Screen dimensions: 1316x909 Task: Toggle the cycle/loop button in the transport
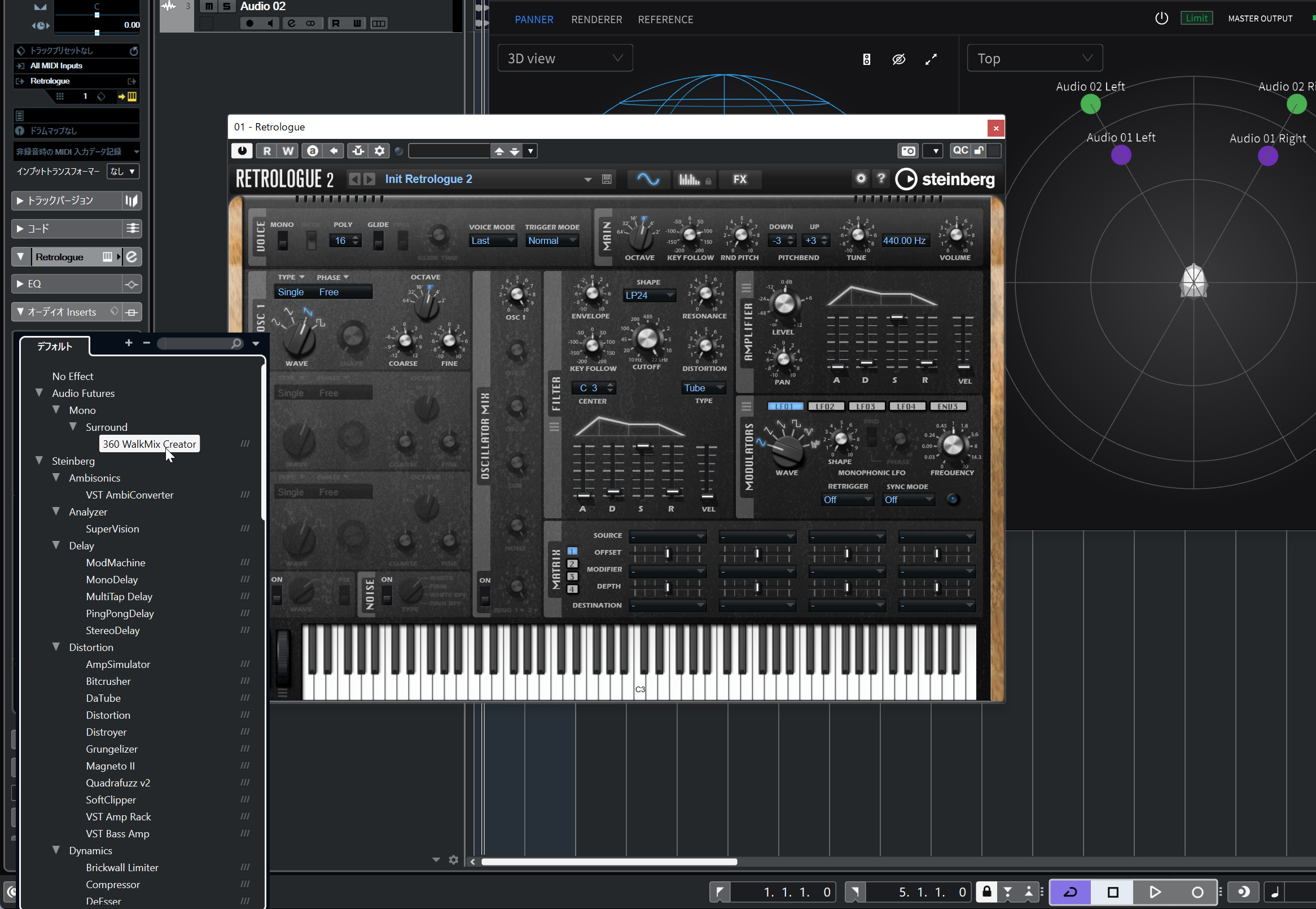coord(1069,891)
